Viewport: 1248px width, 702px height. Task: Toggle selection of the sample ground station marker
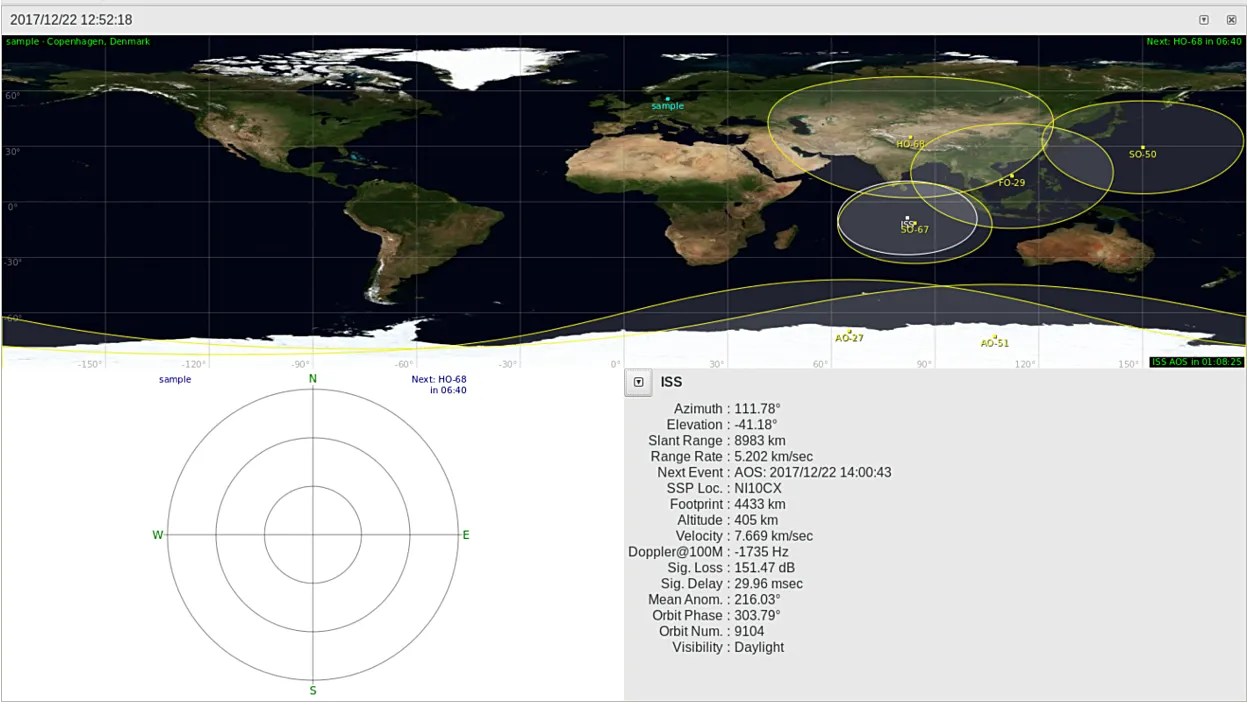[666, 98]
